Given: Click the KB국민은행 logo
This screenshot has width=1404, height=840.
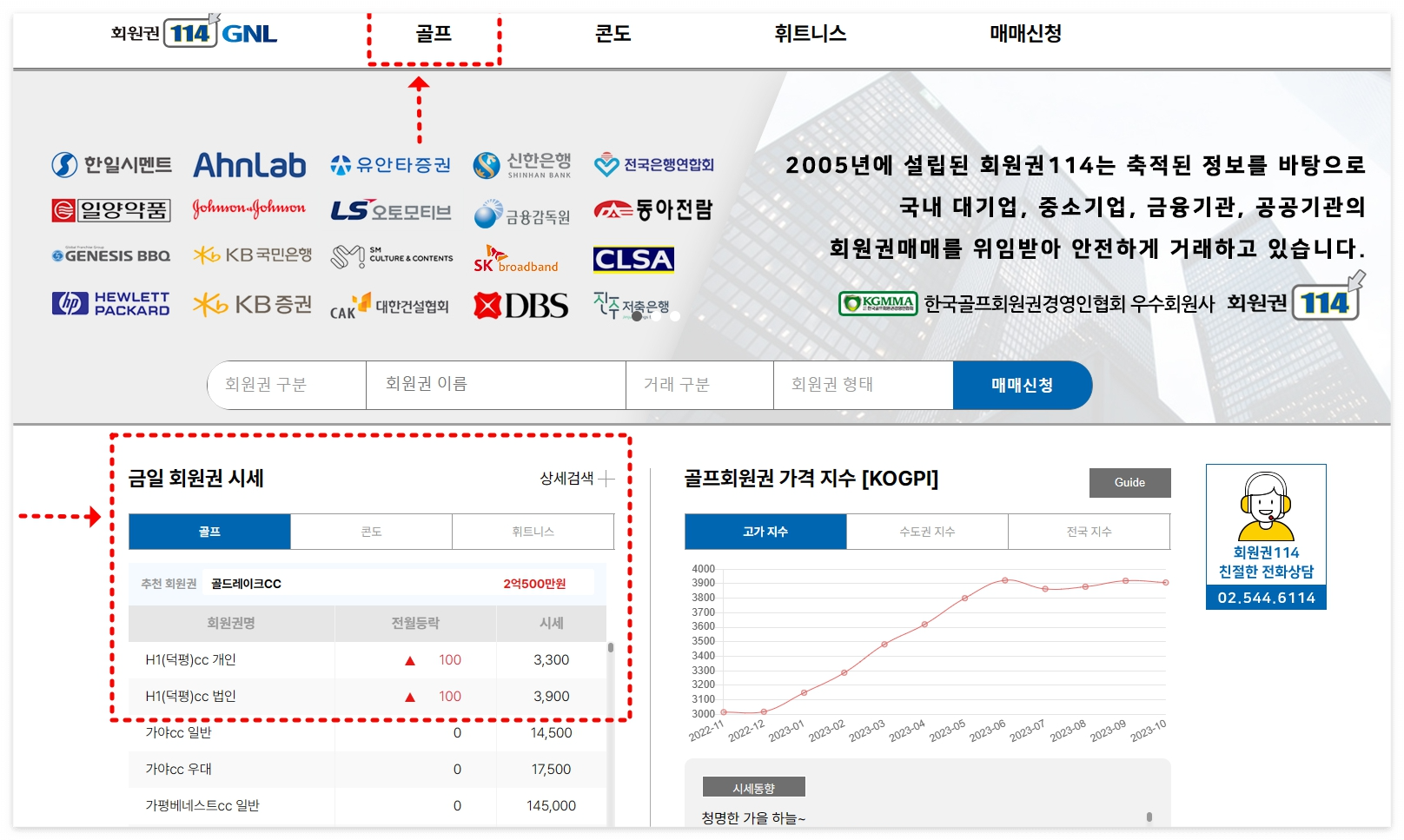Looking at the screenshot, I should click(x=252, y=255).
